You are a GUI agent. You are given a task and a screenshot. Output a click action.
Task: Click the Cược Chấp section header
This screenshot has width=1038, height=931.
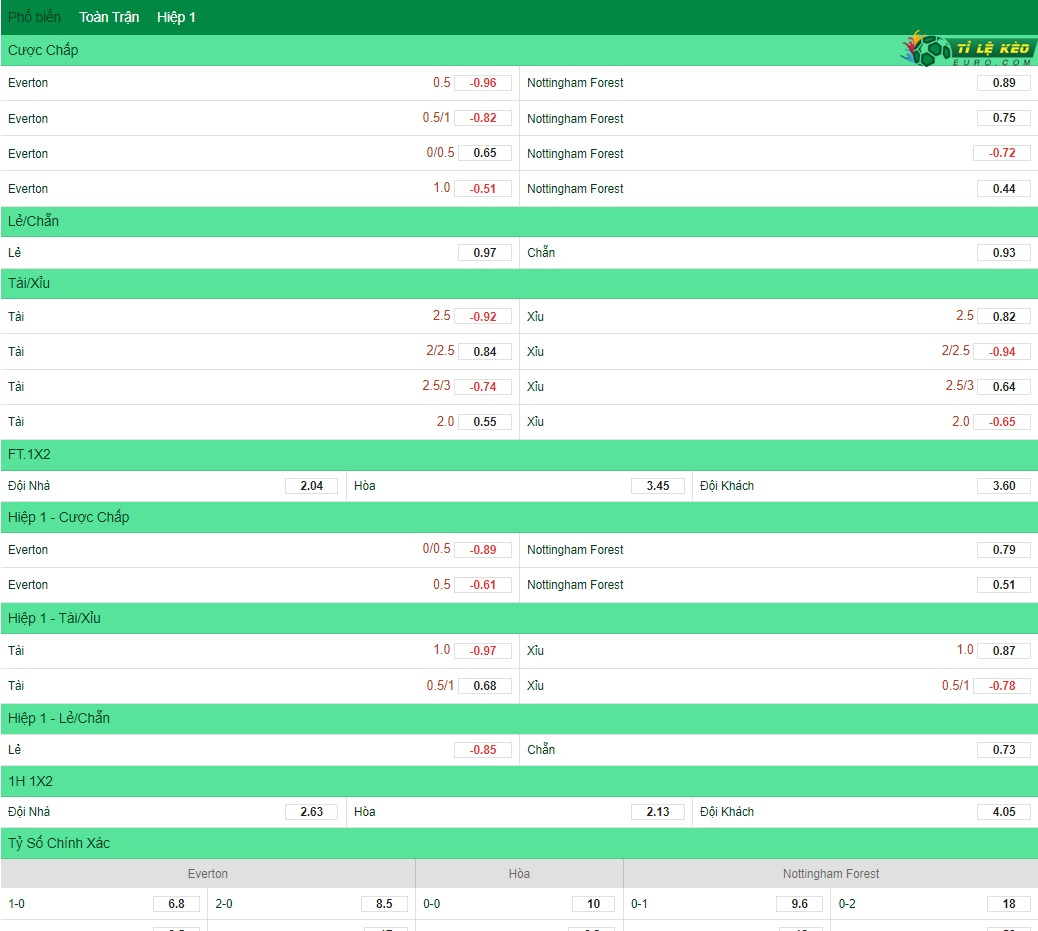coord(519,50)
